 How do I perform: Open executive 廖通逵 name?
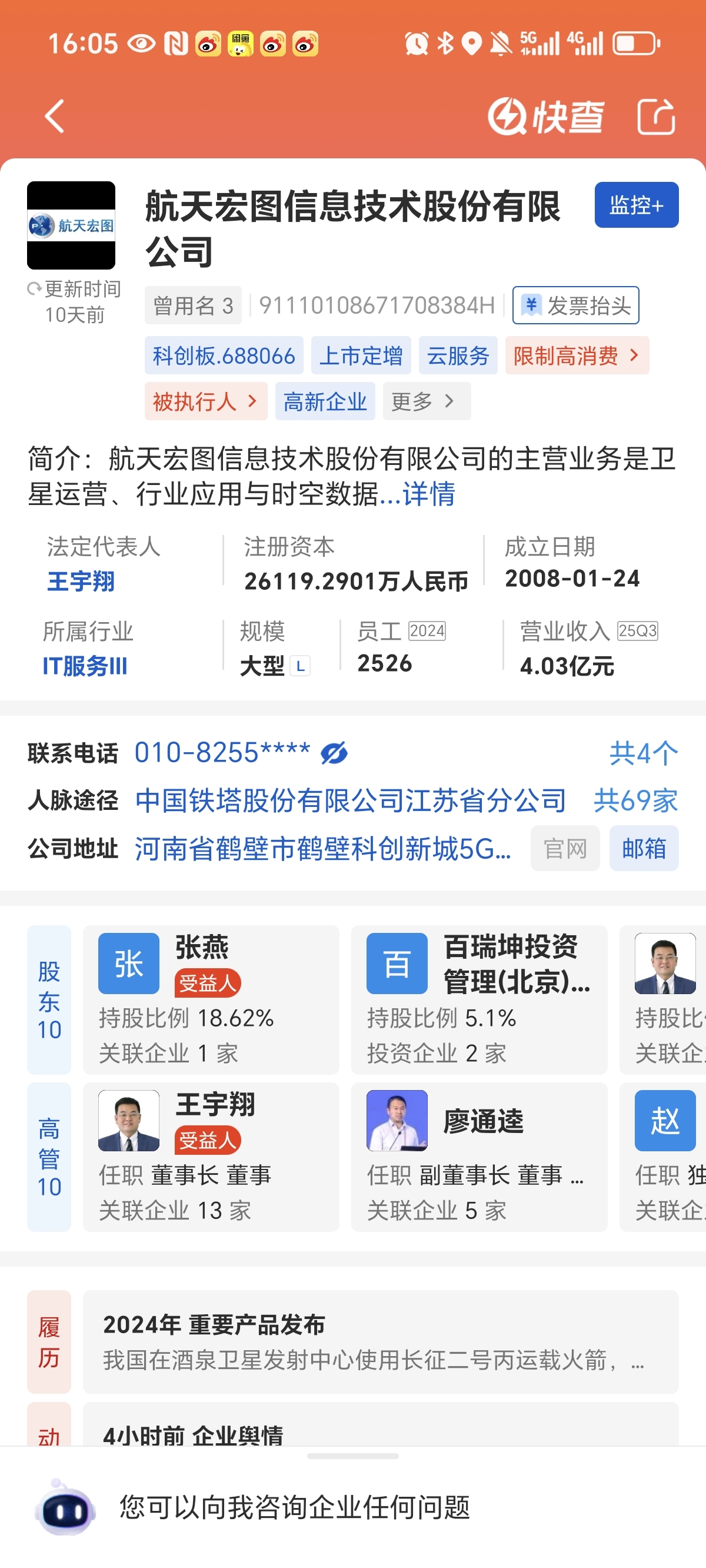coord(483,1121)
